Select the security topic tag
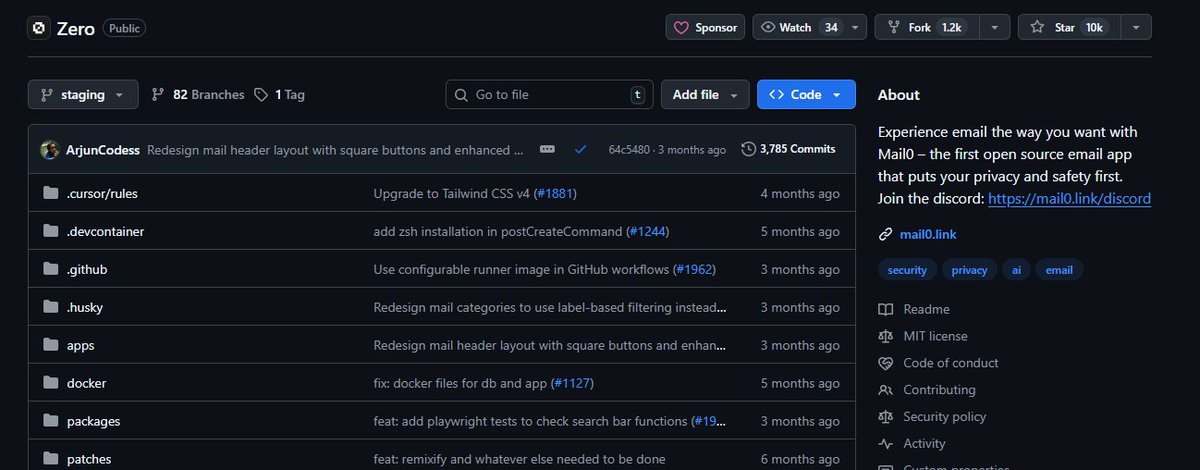1200x470 pixels. click(x=907, y=270)
